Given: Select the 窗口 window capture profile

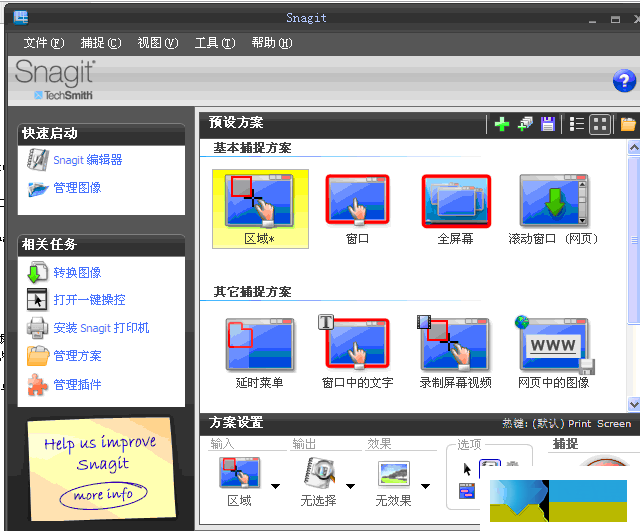Looking at the screenshot, I should click(x=358, y=209).
